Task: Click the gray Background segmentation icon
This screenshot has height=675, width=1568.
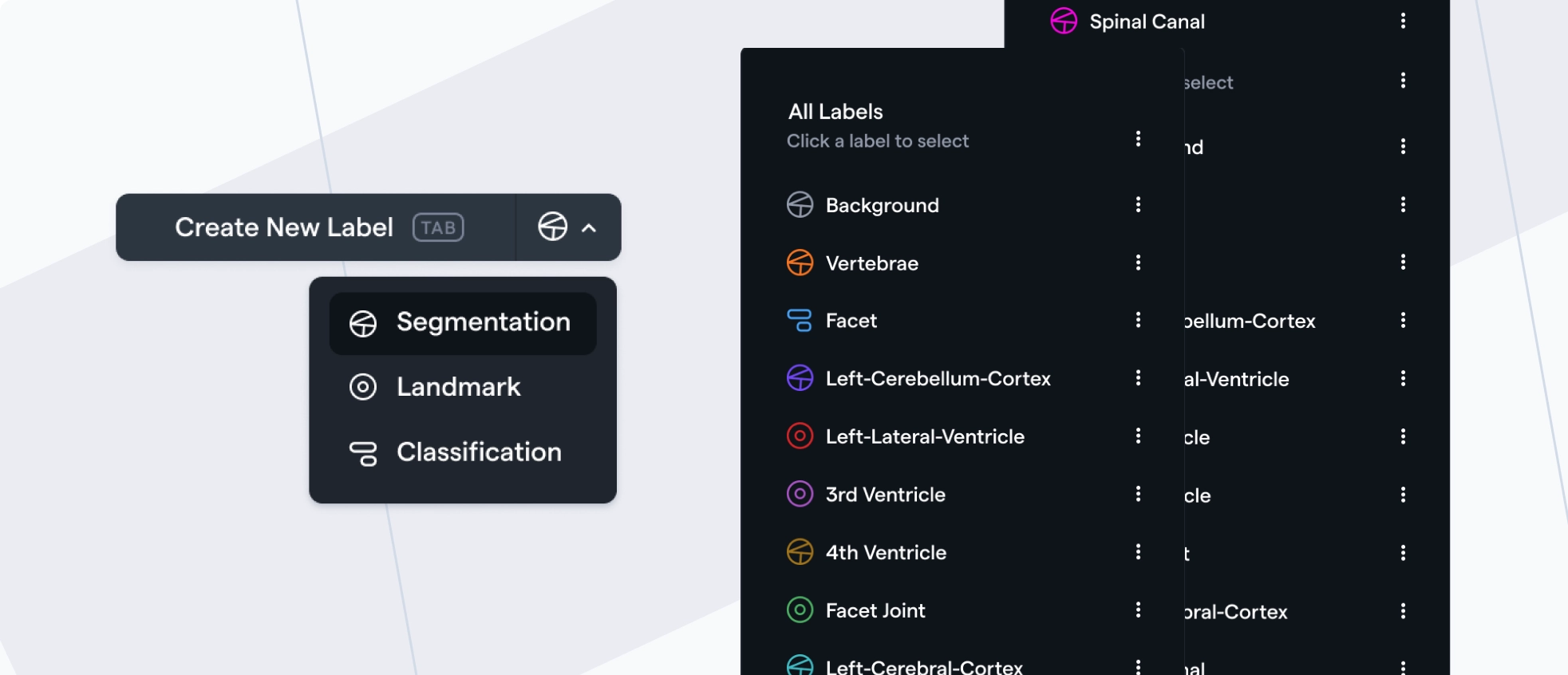Action: tap(800, 205)
